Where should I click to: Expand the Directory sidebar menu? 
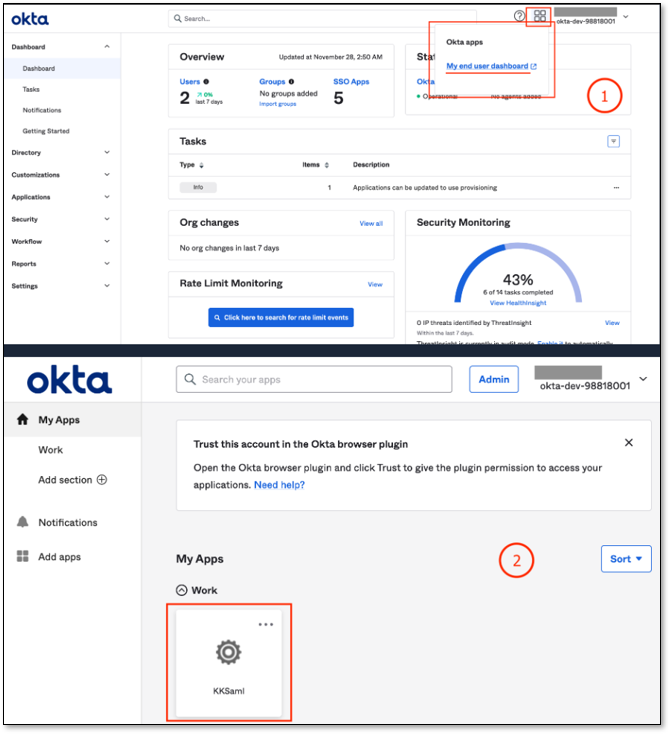pyautogui.click(x=107, y=152)
